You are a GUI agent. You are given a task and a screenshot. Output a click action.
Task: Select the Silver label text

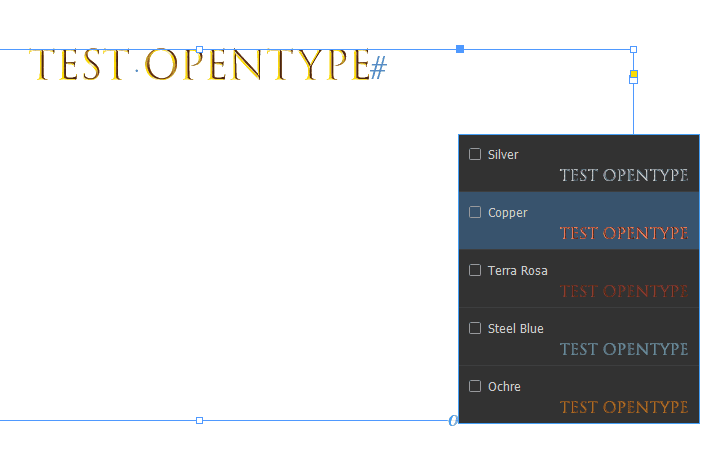pyautogui.click(x=503, y=155)
